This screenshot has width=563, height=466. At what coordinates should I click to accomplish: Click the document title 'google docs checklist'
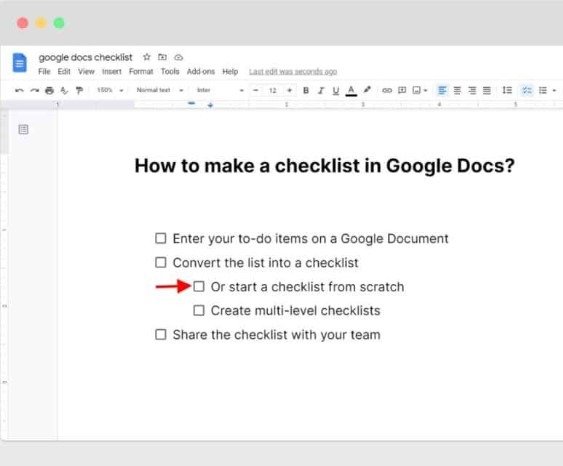point(85,57)
